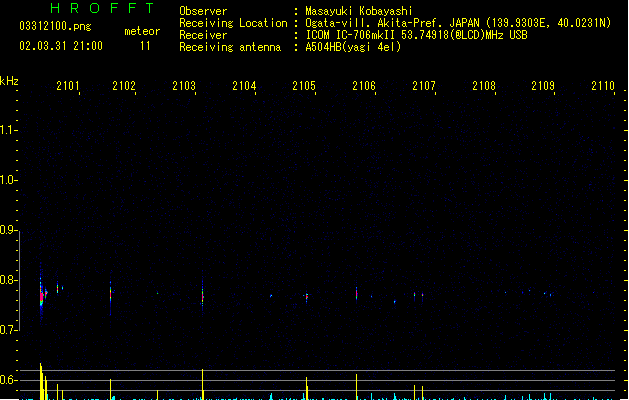
Task: Click the 0.7 kHz axis tick label
Action: 7,330
